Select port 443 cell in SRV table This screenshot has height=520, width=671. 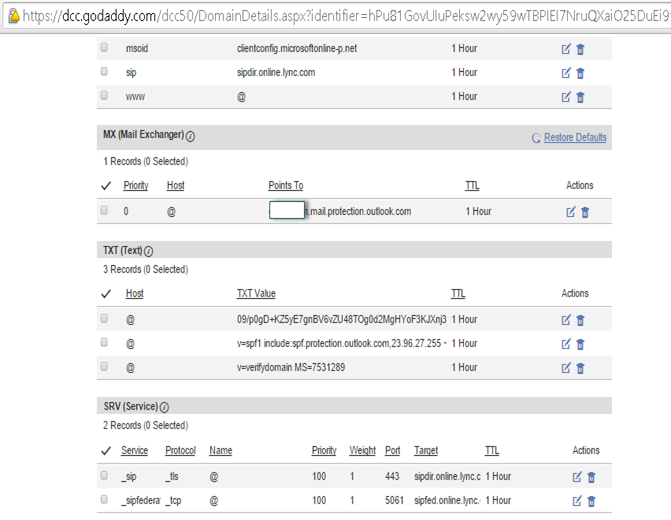pyautogui.click(x=392, y=476)
